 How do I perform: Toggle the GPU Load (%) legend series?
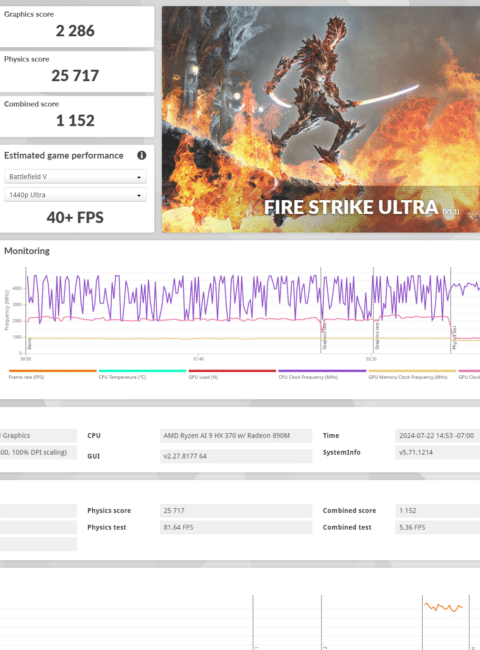pyautogui.click(x=232, y=374)
